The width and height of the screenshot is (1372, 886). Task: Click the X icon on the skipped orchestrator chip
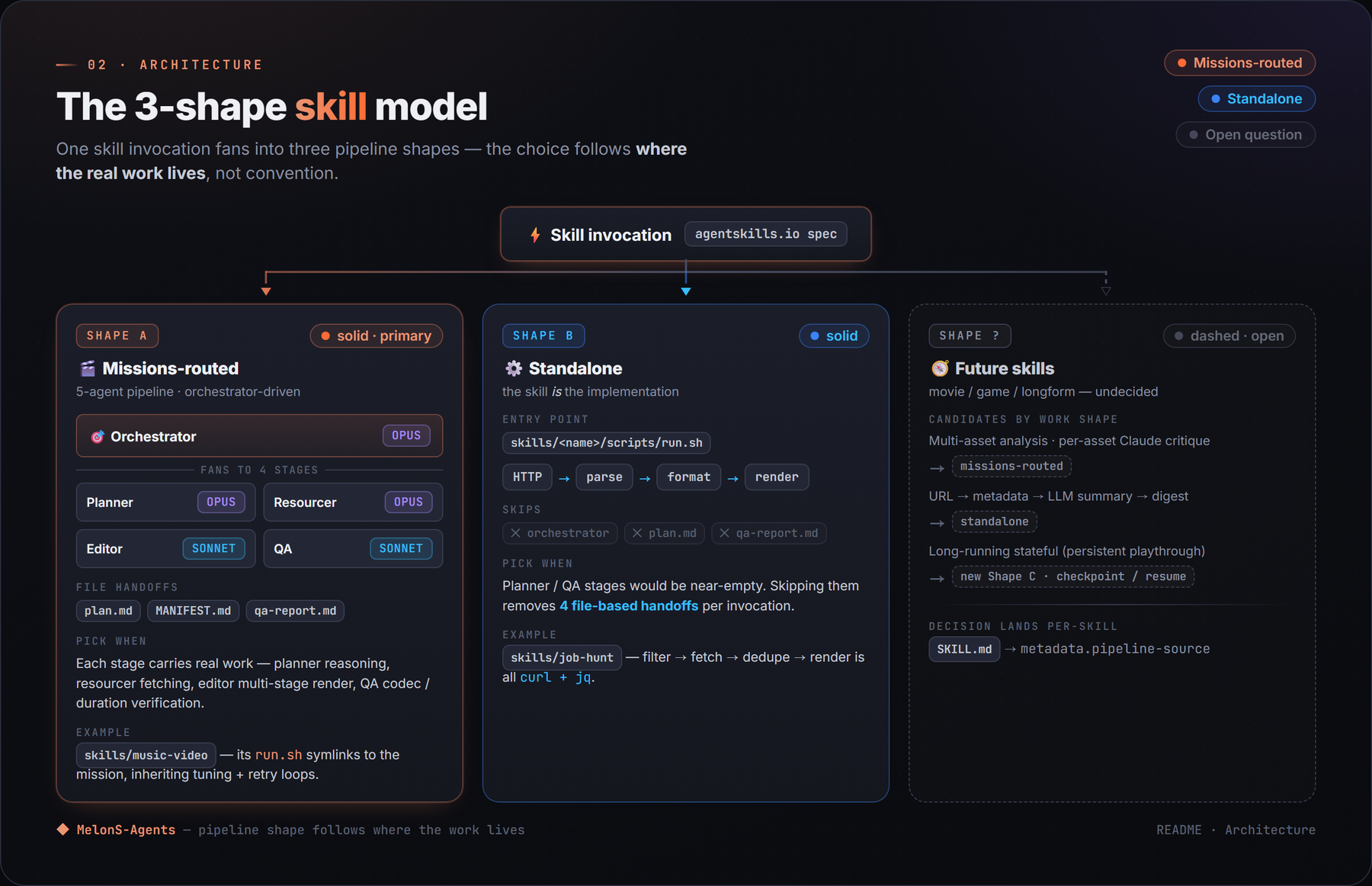coord(515,533)
